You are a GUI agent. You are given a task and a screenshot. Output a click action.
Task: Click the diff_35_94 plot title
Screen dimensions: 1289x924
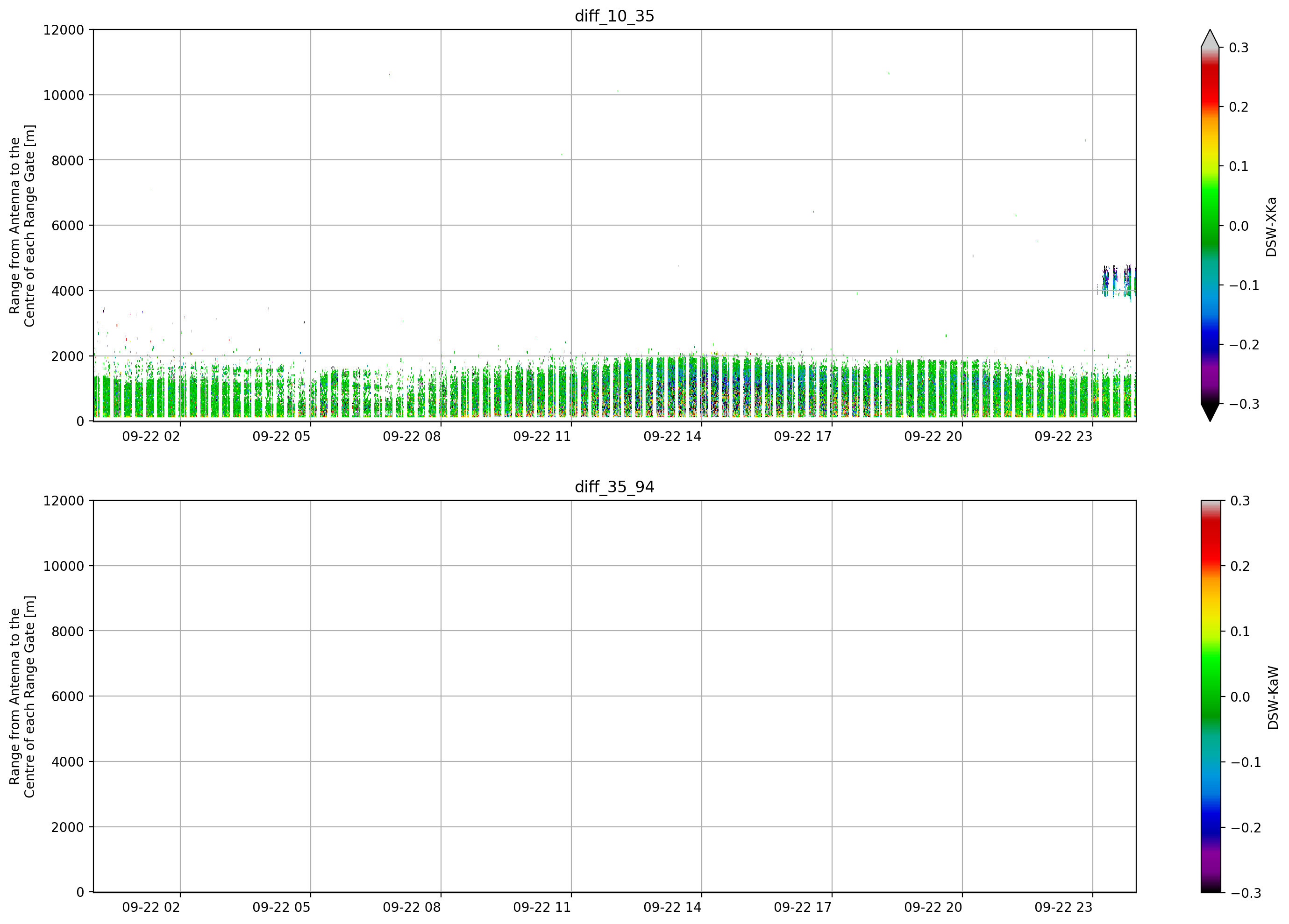614,487
